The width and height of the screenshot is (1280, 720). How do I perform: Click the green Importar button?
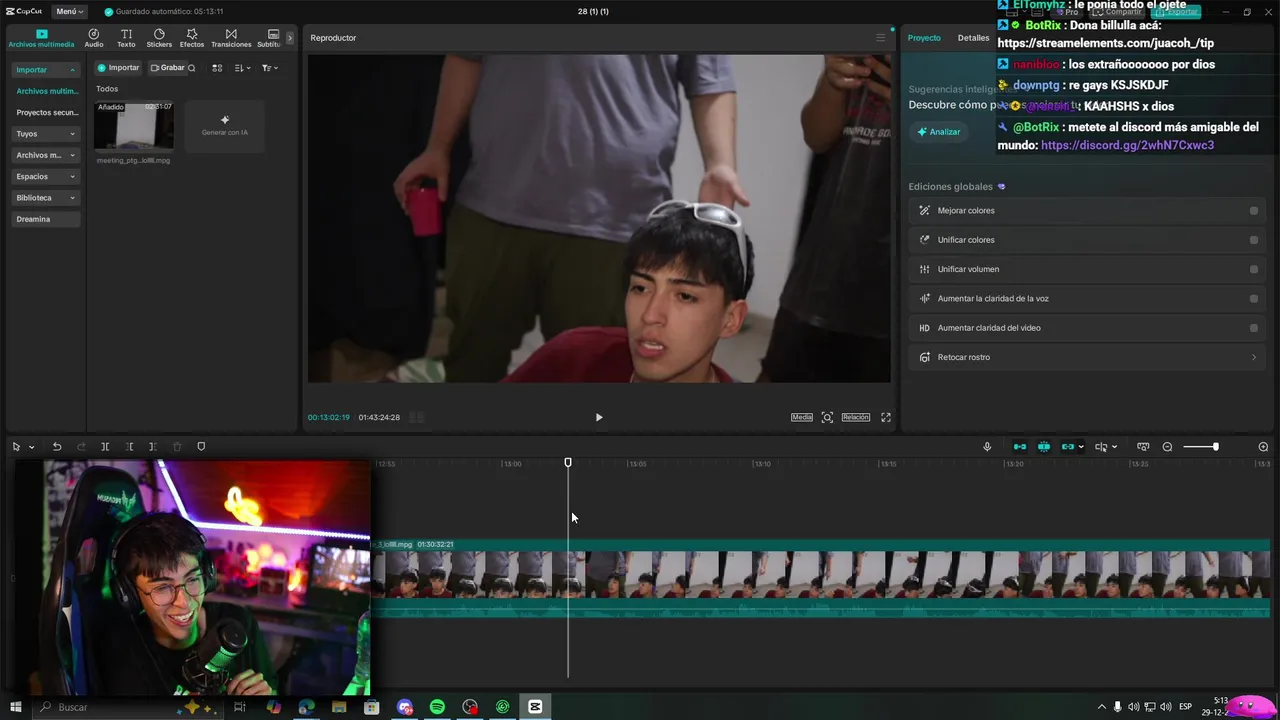point(118,68)
